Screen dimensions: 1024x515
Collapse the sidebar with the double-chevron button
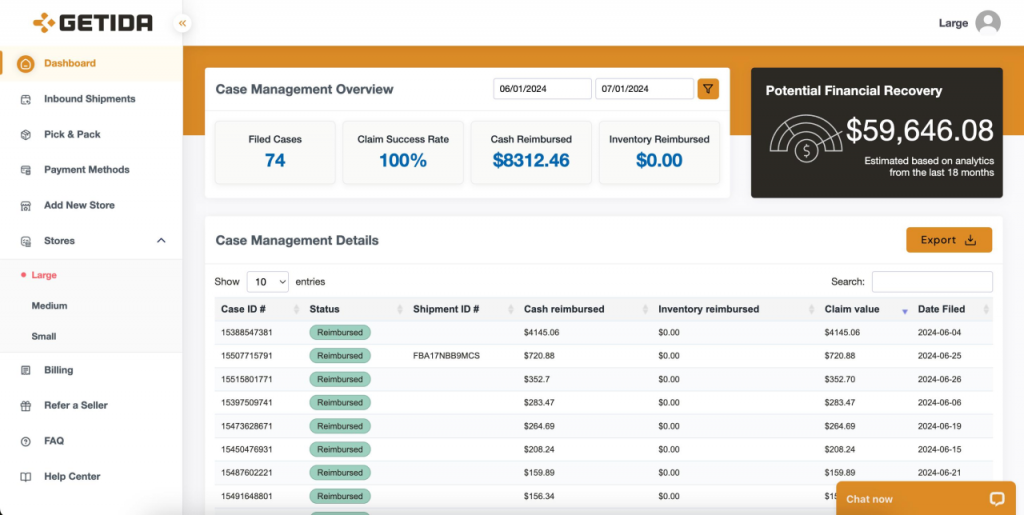(x=182, y=23)
